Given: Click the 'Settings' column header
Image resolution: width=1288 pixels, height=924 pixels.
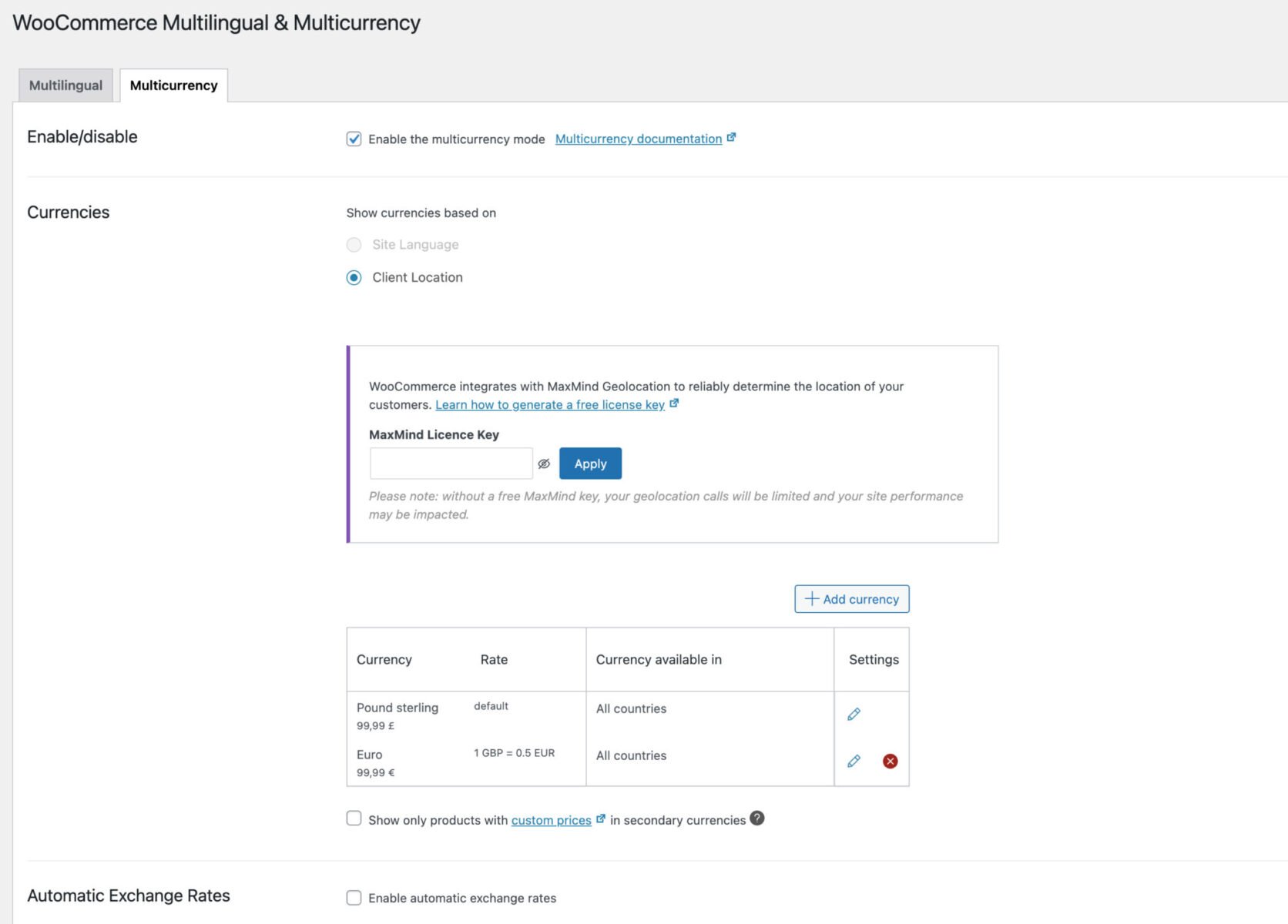Looking at the screenshot, I should (874, 660).
